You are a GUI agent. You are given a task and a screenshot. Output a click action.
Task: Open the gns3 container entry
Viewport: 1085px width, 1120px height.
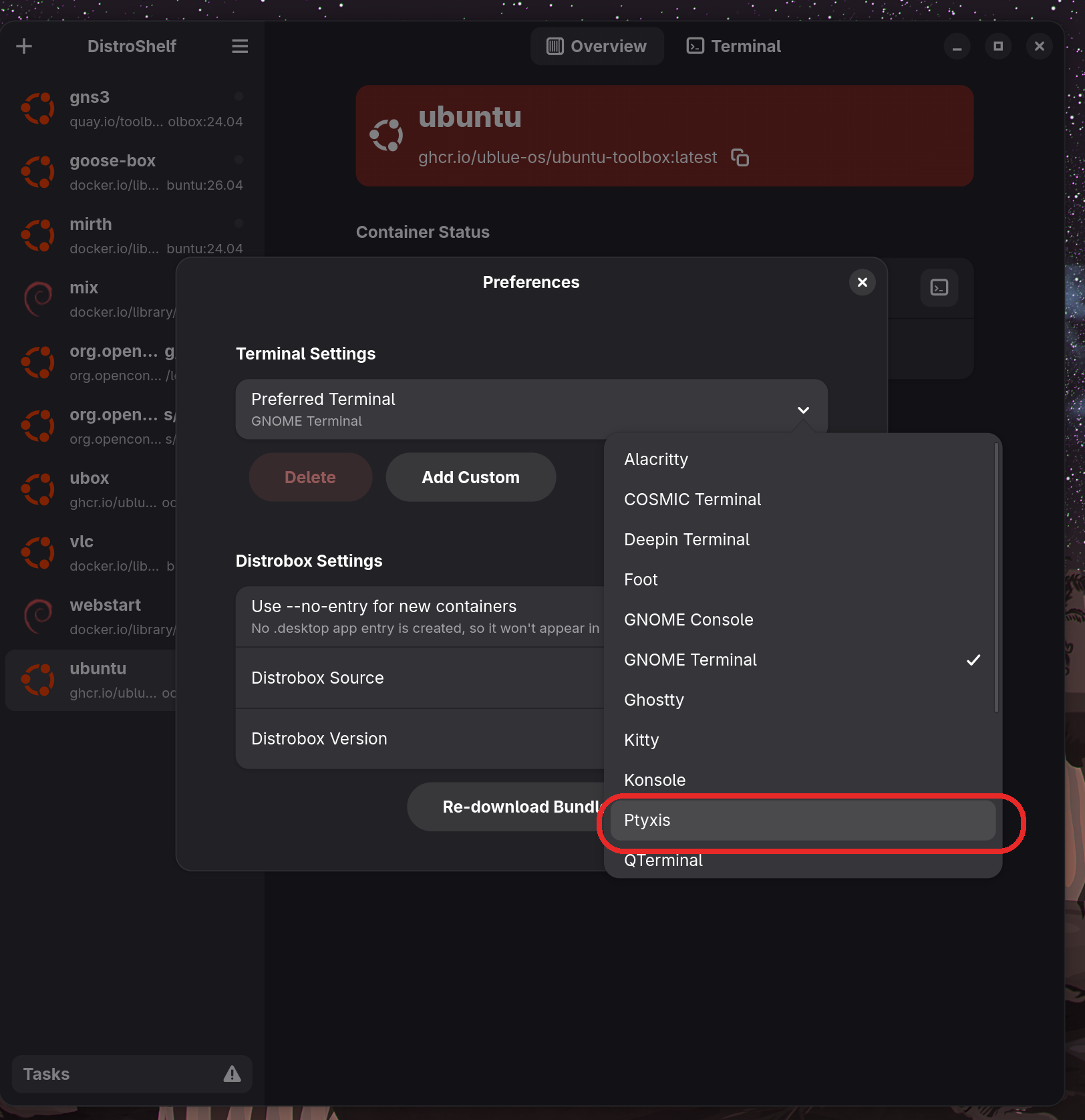(132, 108)
